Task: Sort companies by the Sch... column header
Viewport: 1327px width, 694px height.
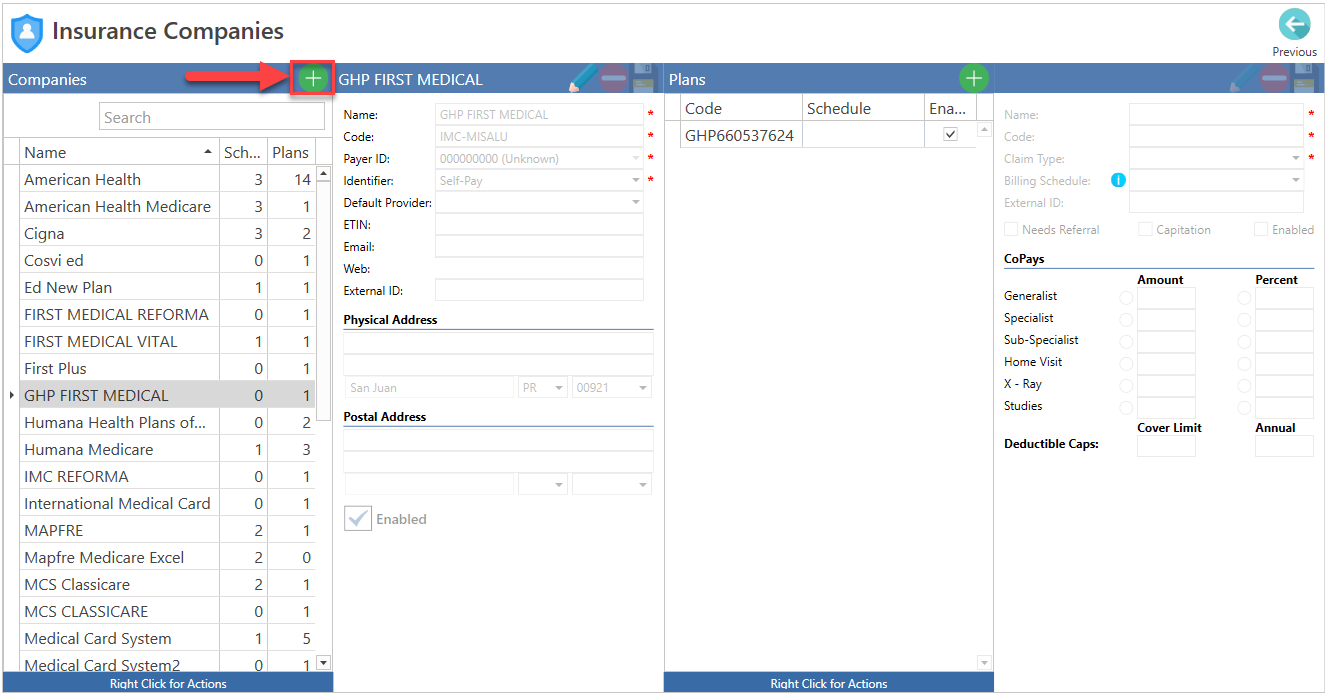Action: pos(243,152)
